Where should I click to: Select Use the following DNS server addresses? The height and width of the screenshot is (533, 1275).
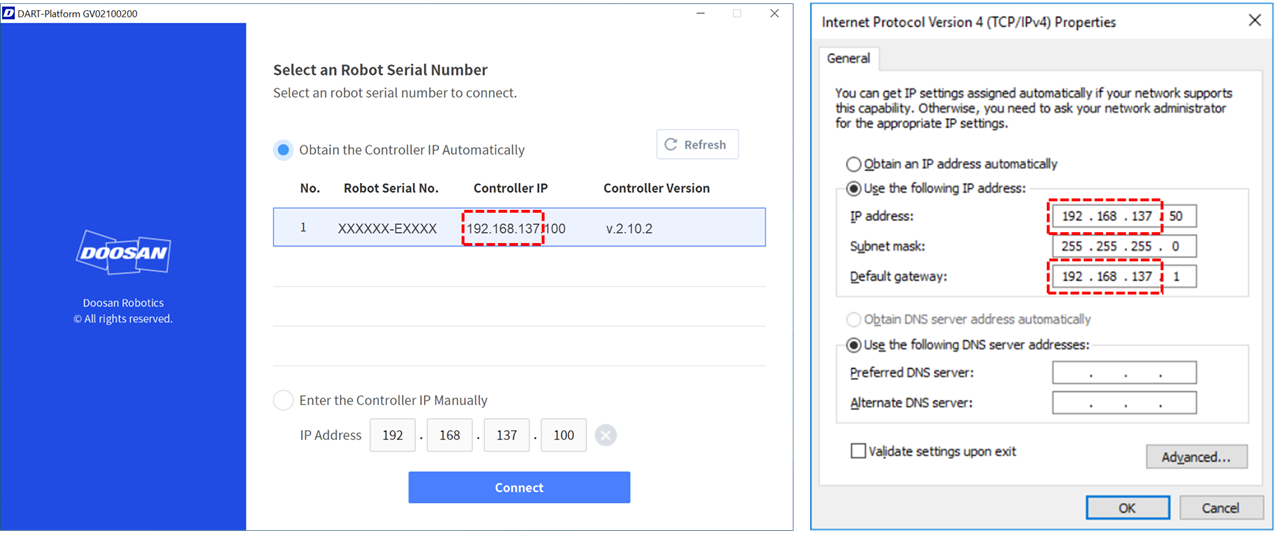pyautogui.click(x=854, y=345)
